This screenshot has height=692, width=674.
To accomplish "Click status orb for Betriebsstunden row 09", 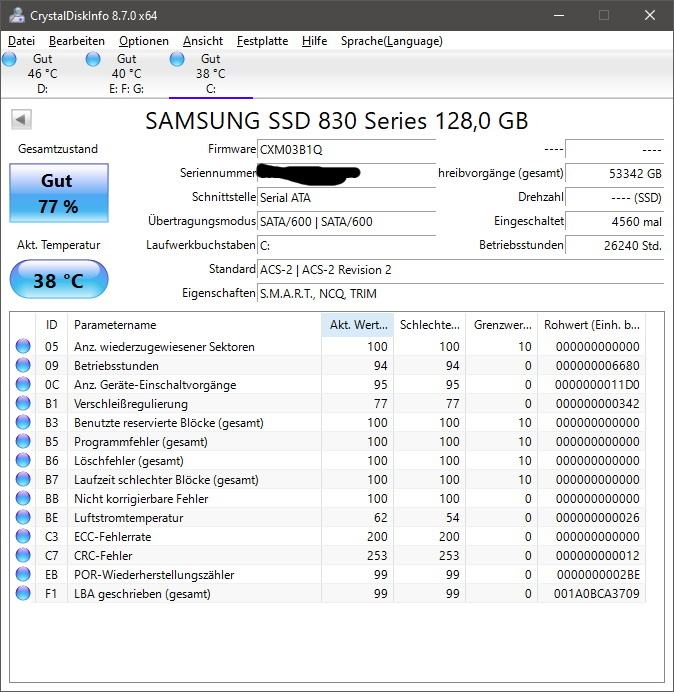I will click(23, 365).
